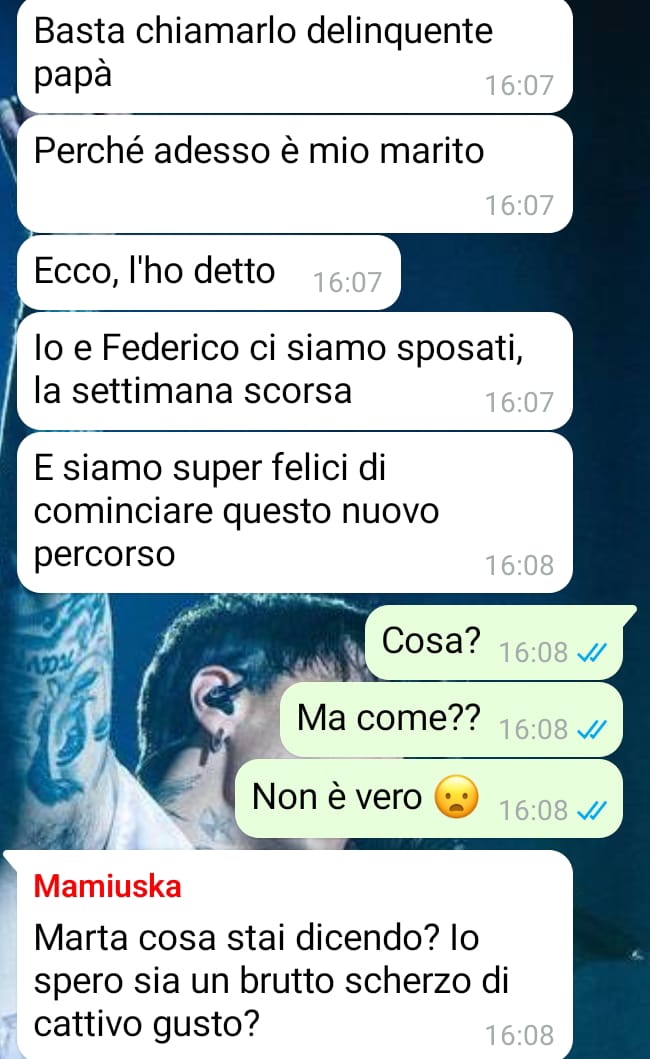Tap the 16:07 timestamp on "Ecco, l'ho detto"

(347, 282)
